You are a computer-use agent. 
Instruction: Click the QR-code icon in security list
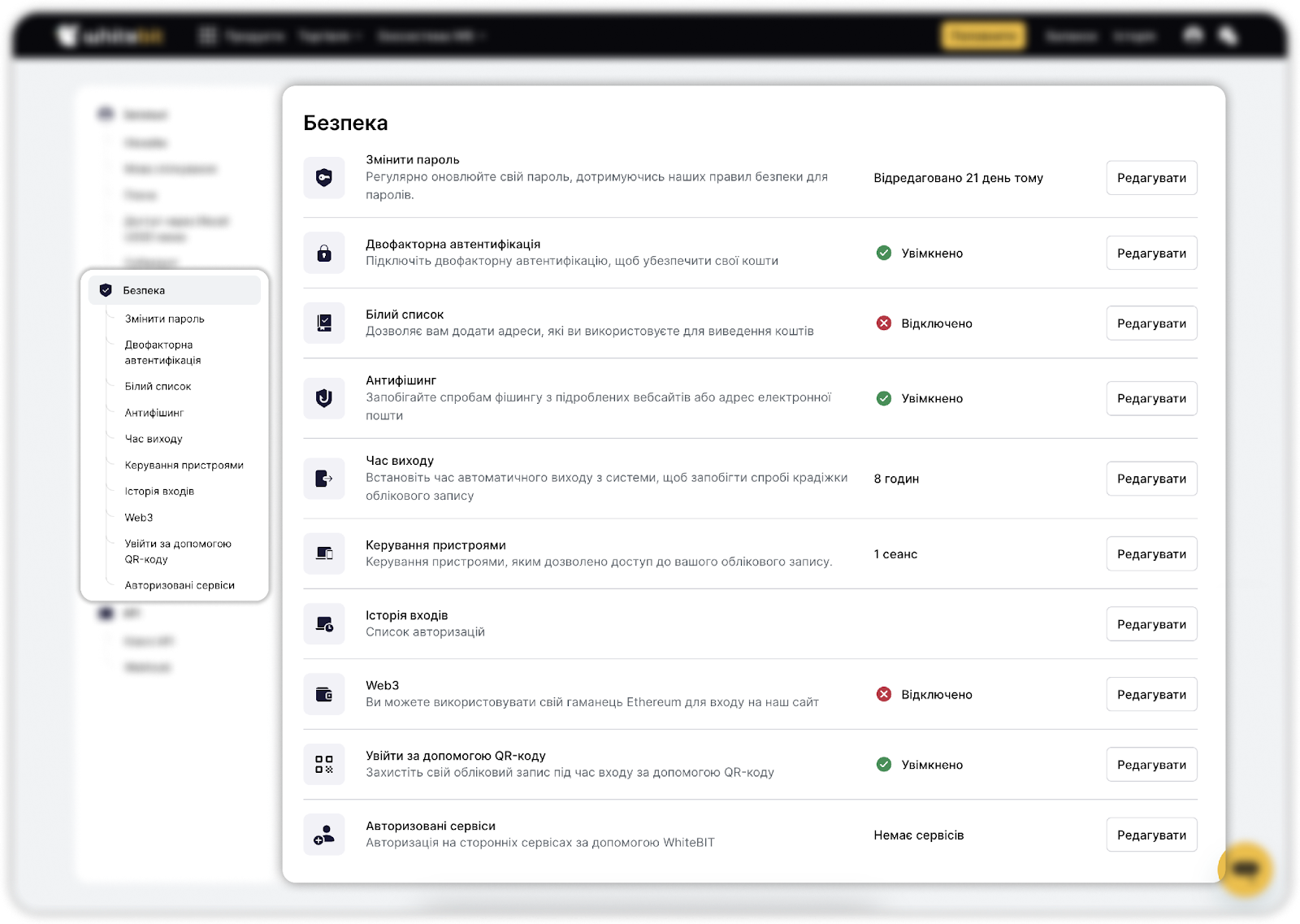tap(324, 765)
